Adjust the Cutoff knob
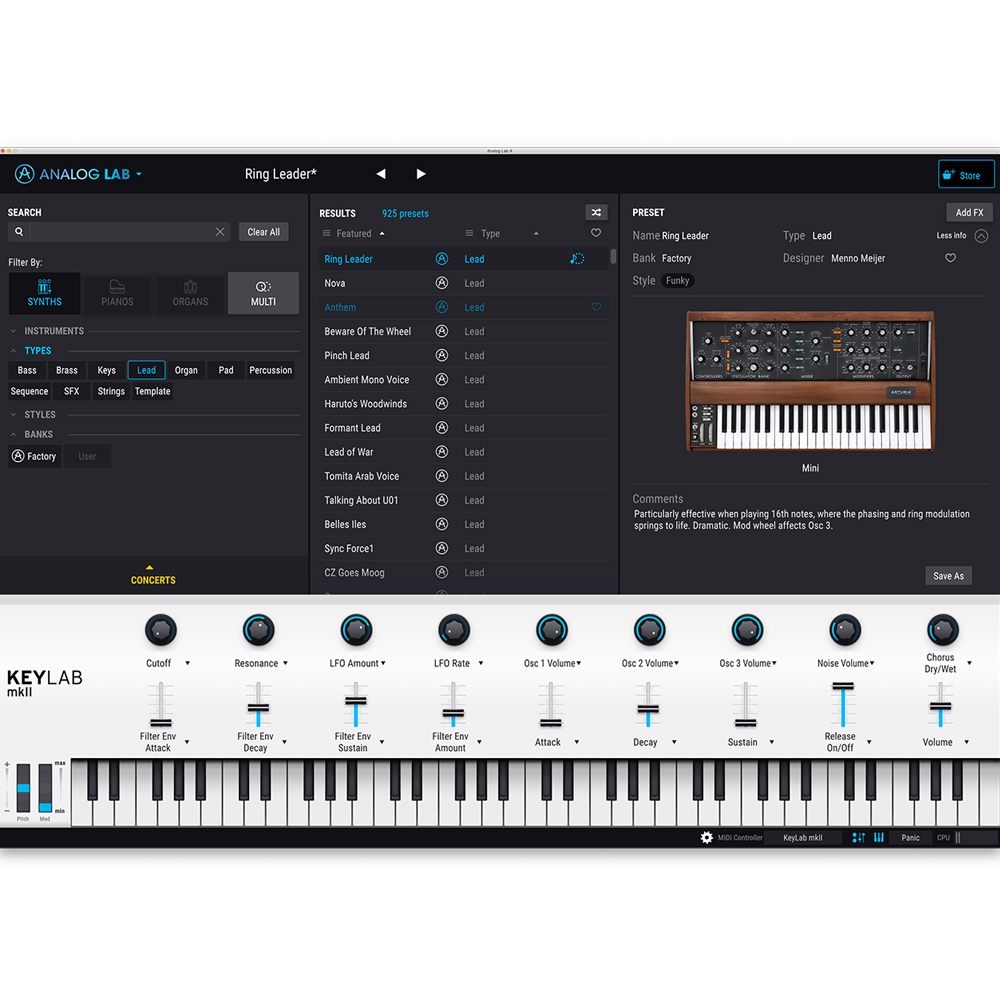Viewport: 1000px width, 1000px height. (x=161, y=630)
